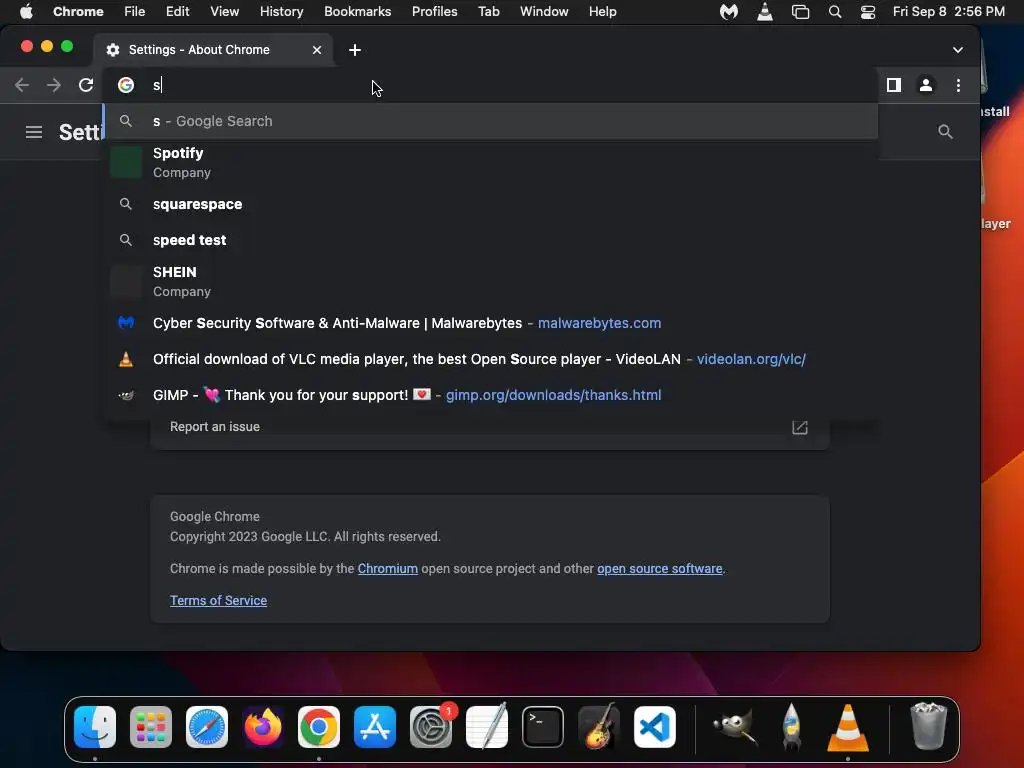Select the squarespace search suggestion

(490, 204)
